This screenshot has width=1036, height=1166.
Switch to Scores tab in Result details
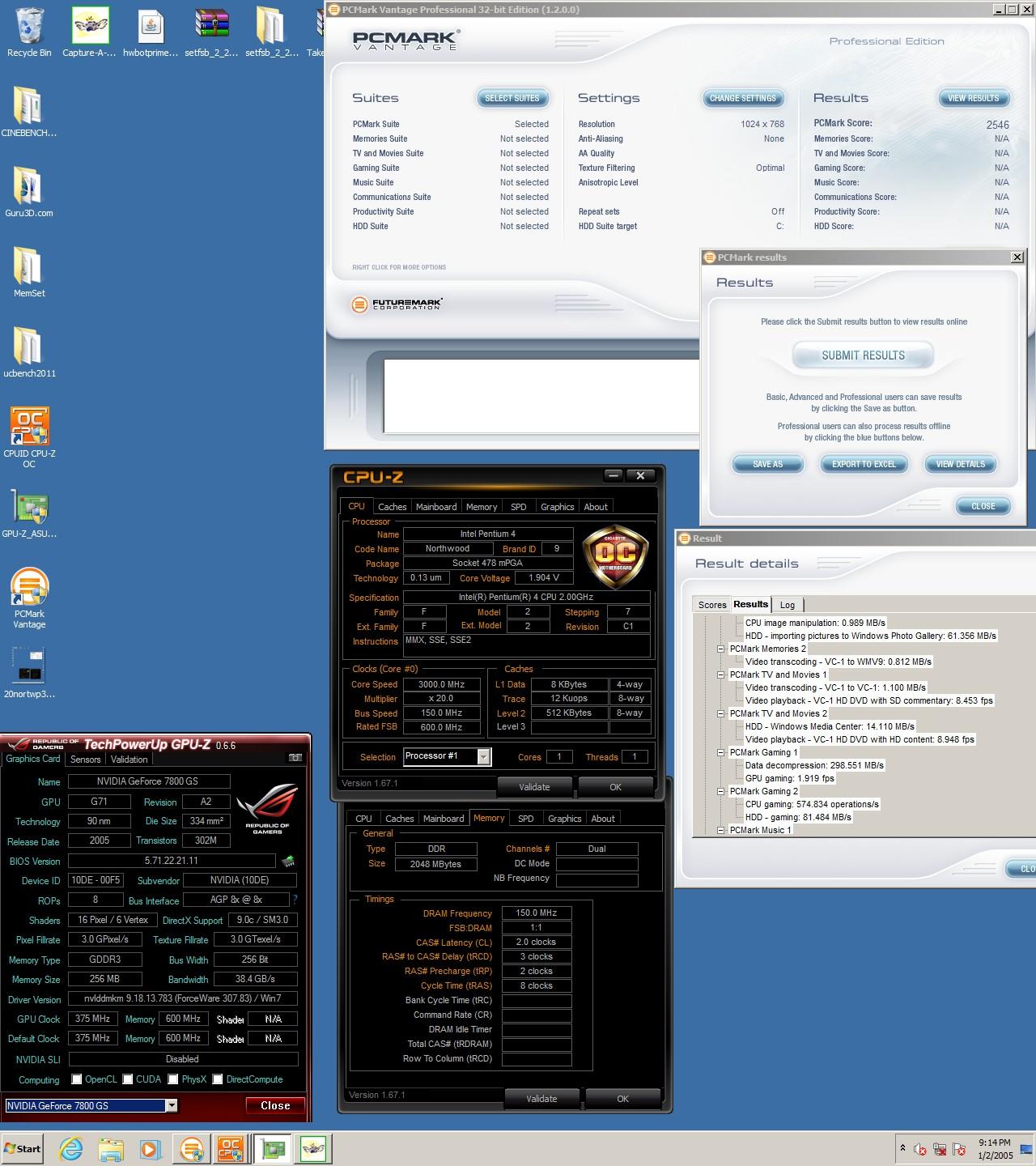712,605
